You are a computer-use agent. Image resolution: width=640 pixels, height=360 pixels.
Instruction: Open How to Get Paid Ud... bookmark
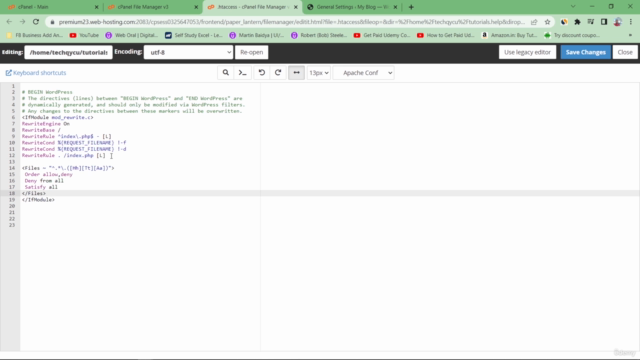click(446, 35)
